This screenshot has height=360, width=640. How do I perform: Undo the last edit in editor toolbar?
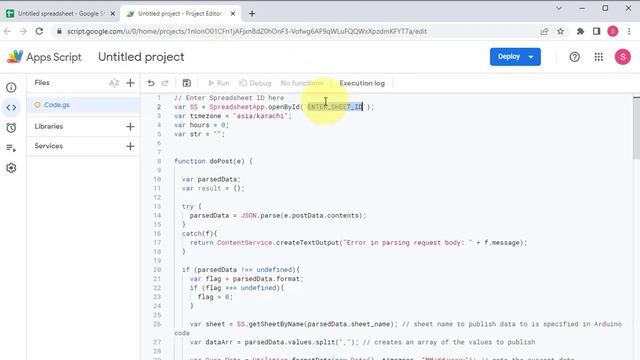(x=151, y=83)
